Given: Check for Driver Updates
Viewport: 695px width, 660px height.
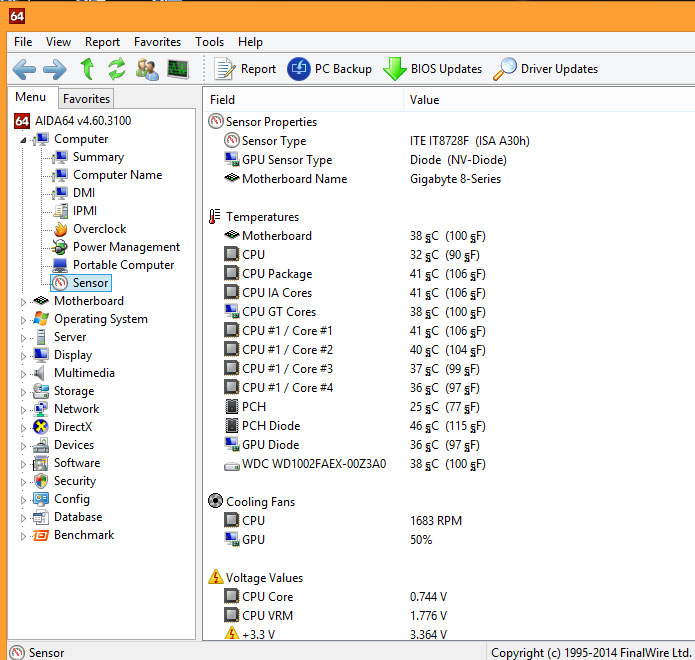Looking at the screenshot, I should click(x=546, y=69).
